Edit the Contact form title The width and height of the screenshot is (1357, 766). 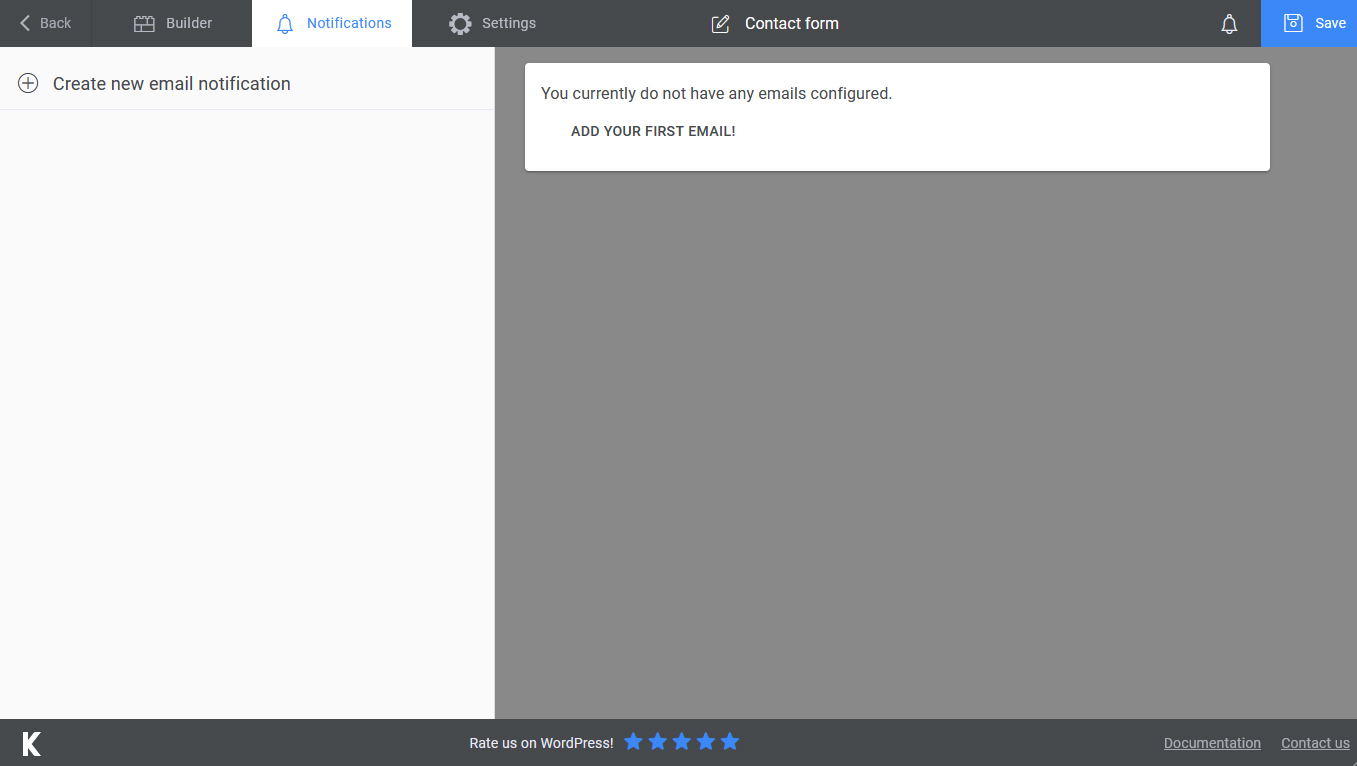[792, 23]
